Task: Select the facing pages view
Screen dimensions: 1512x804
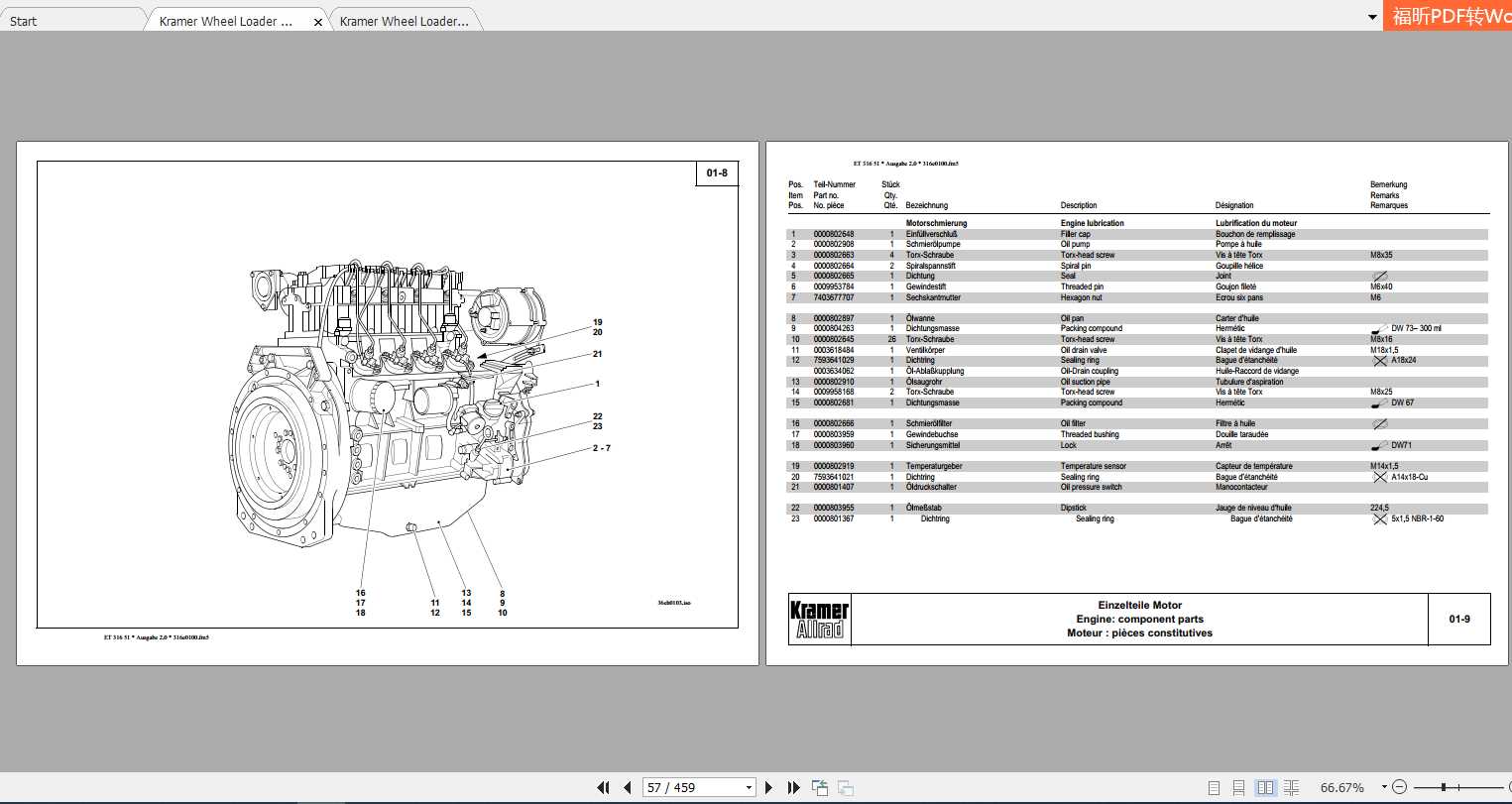Action: tap(1265, 787)
